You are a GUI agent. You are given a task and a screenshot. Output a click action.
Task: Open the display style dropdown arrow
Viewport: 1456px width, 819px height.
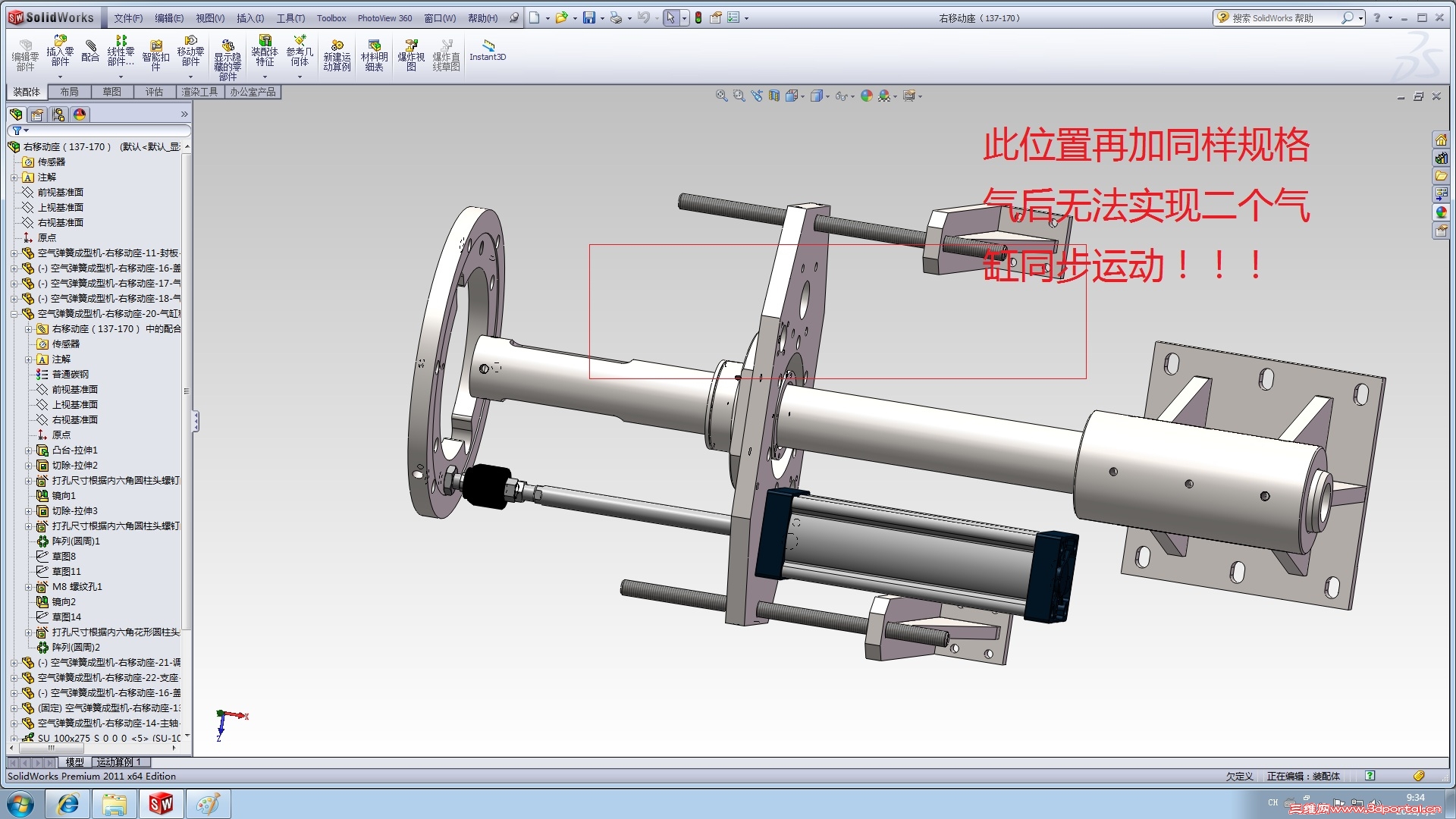pyautogui.click(x=827, y=96)
